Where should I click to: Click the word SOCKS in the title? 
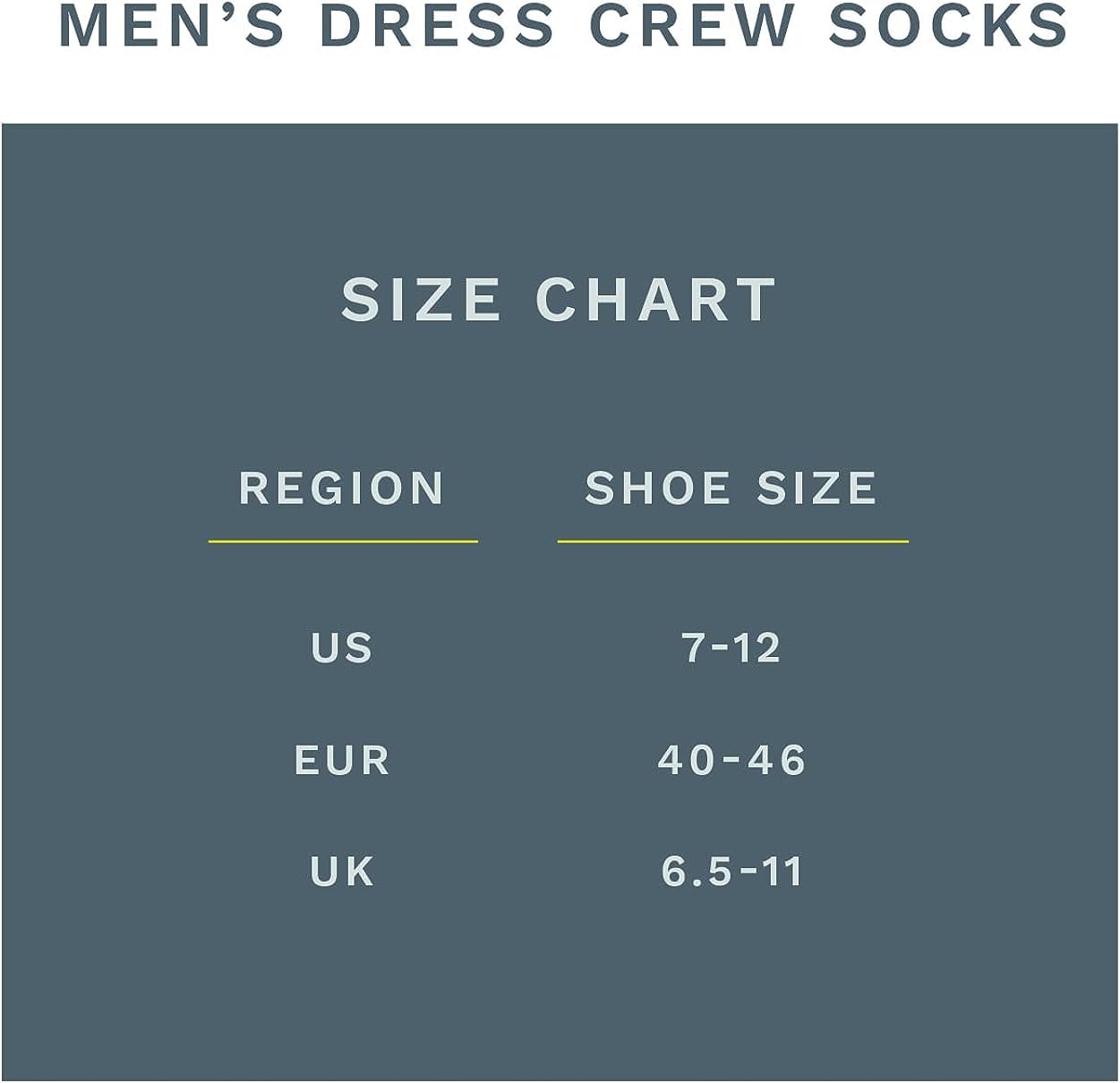[x=948, y=26]
